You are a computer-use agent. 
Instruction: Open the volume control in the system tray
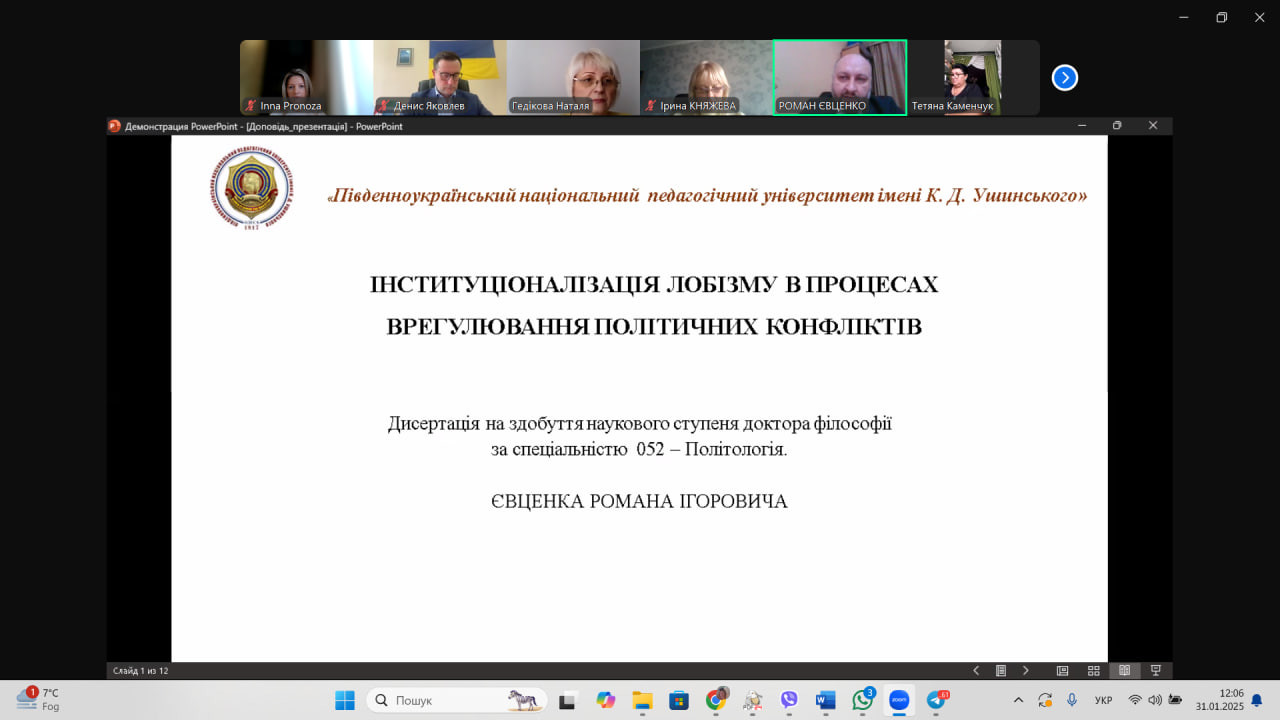[1155, 700]
